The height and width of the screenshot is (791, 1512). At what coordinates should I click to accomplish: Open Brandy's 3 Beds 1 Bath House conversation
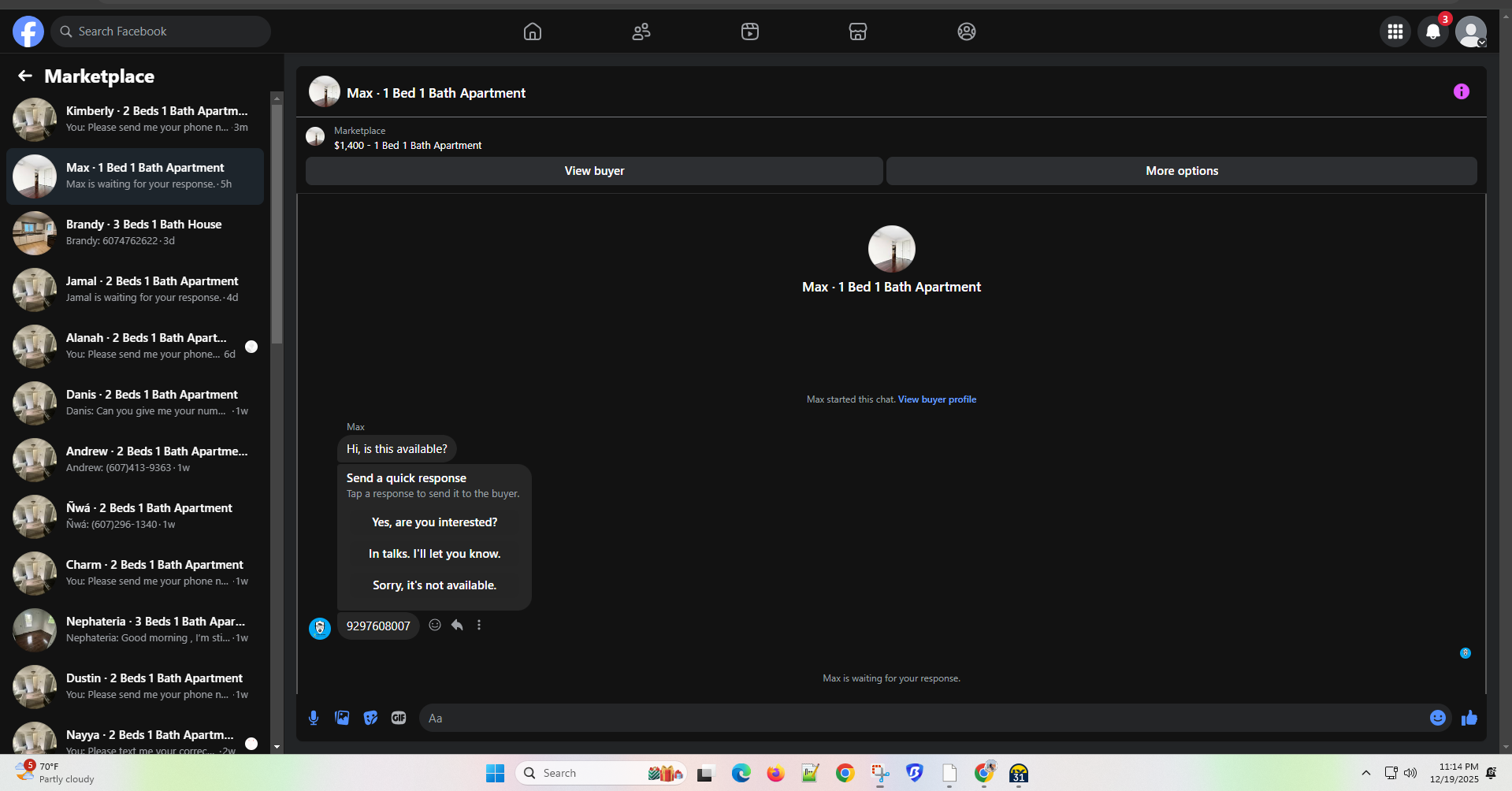click(x=136, y=233)
